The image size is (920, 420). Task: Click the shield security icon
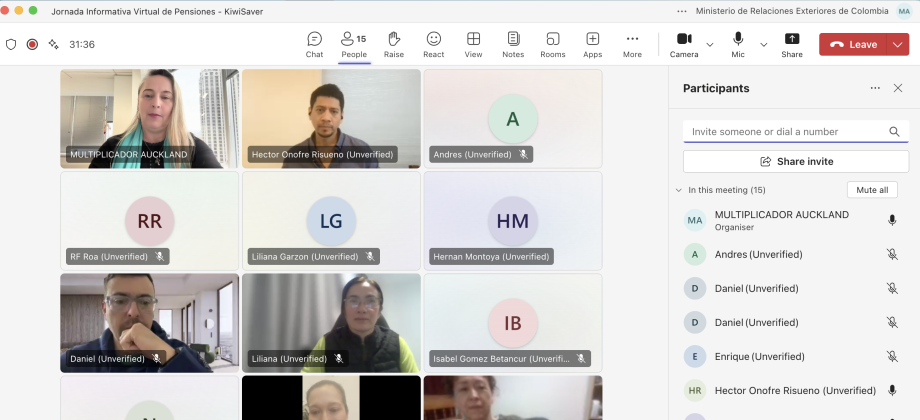pyautogui.click(x=11, y=45)
